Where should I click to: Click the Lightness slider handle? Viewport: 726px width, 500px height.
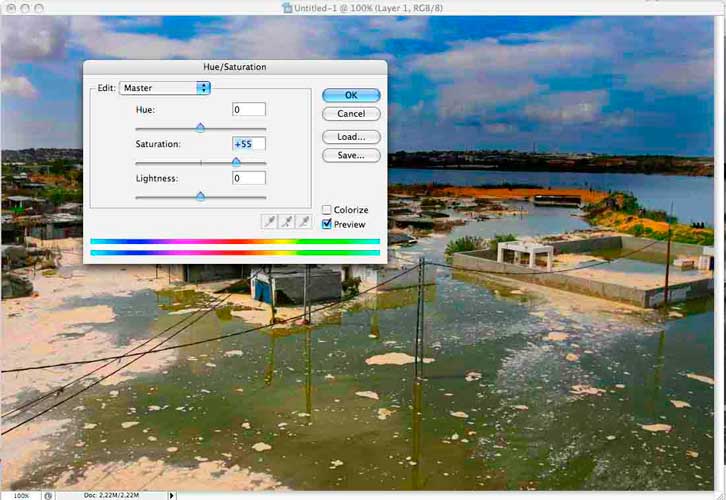[x=200, y=197]
